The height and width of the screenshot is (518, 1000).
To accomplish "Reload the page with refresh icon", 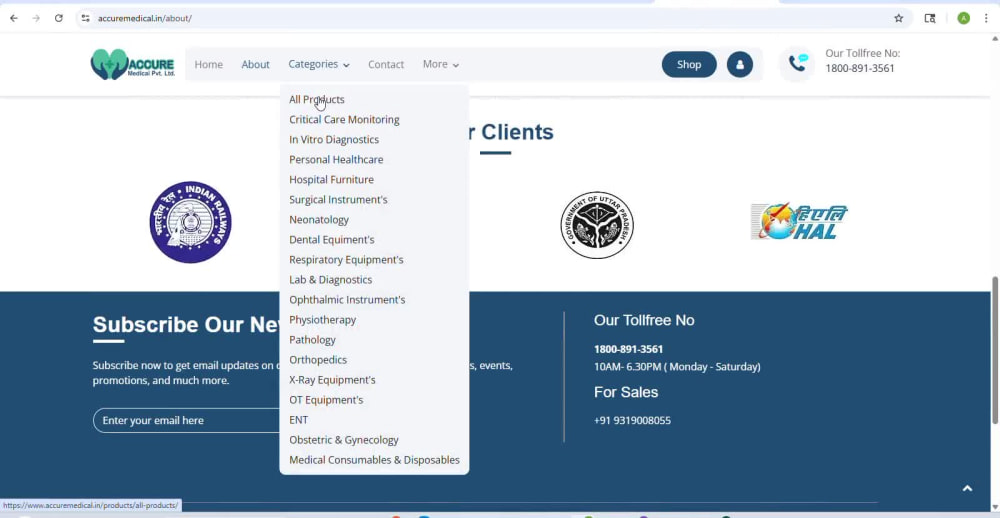I will 59,18.
